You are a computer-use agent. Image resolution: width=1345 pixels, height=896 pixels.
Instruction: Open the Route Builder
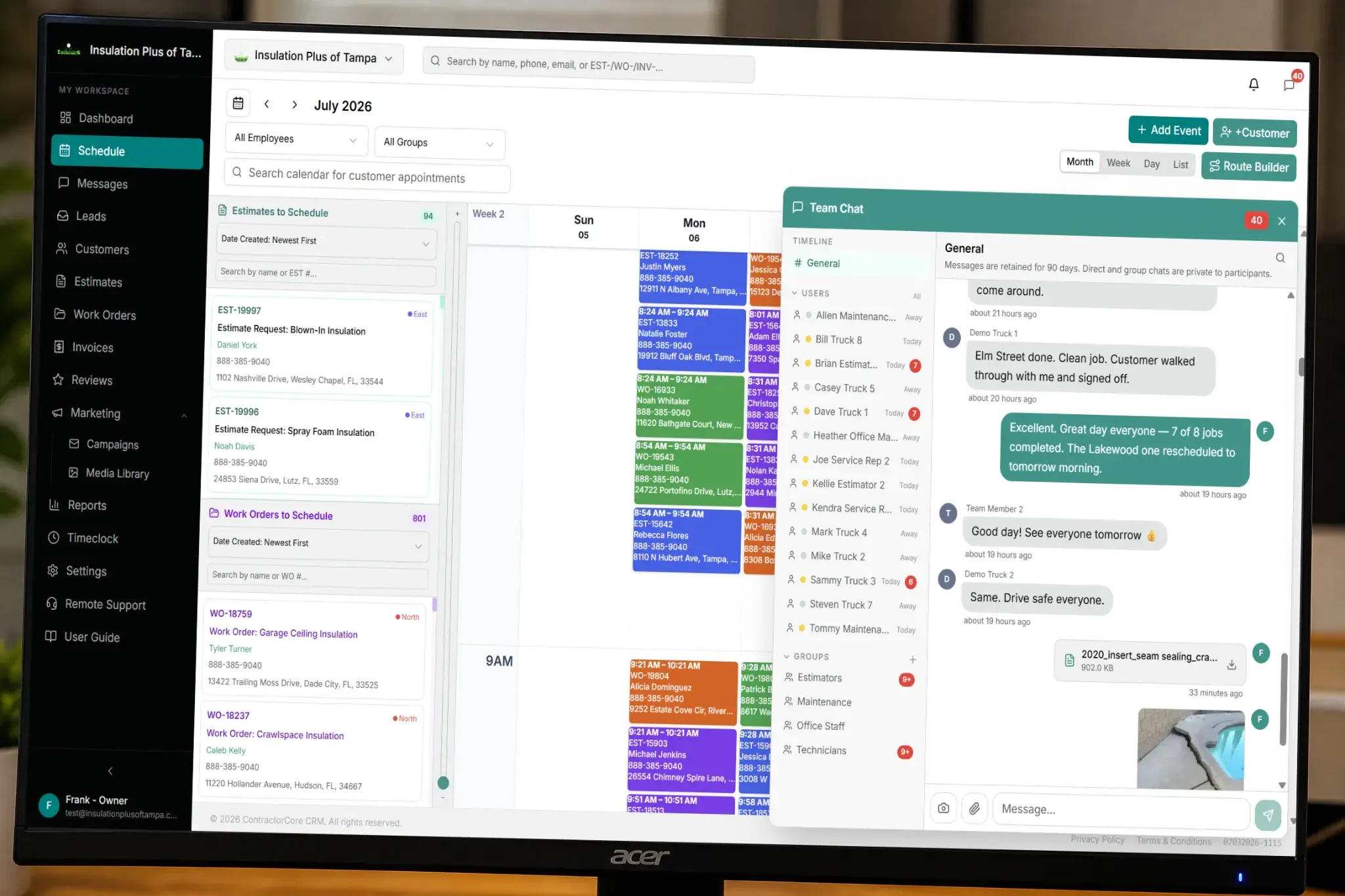pyautogui.click(x=1248, y=167)
